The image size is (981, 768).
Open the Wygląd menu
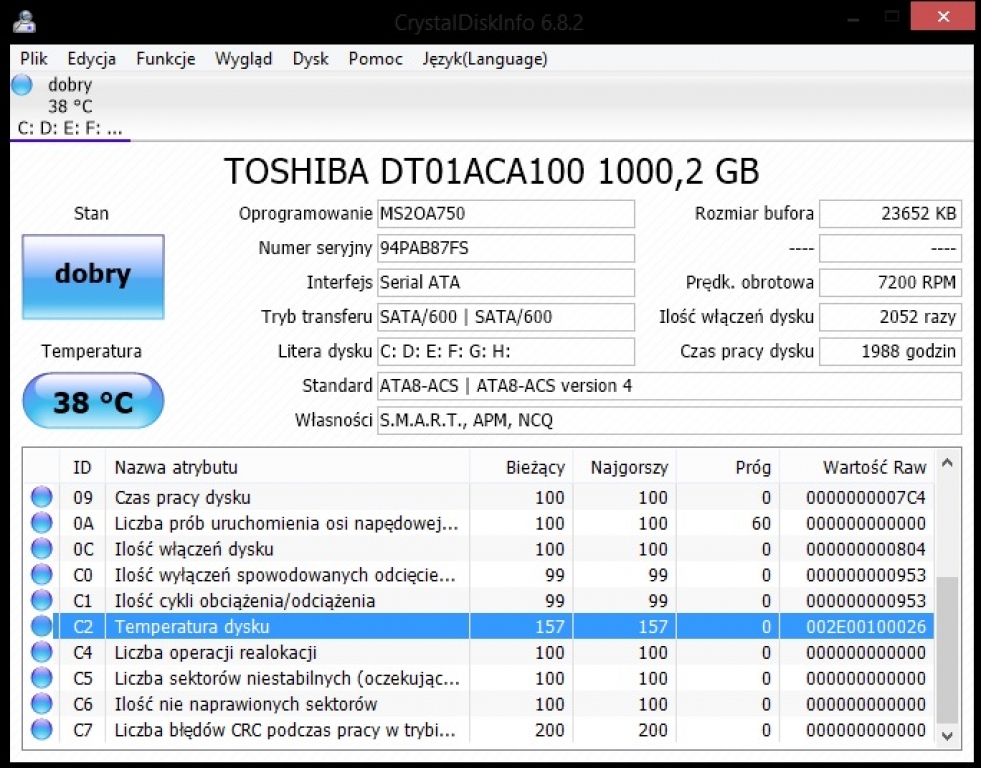[x=243, y=59]
